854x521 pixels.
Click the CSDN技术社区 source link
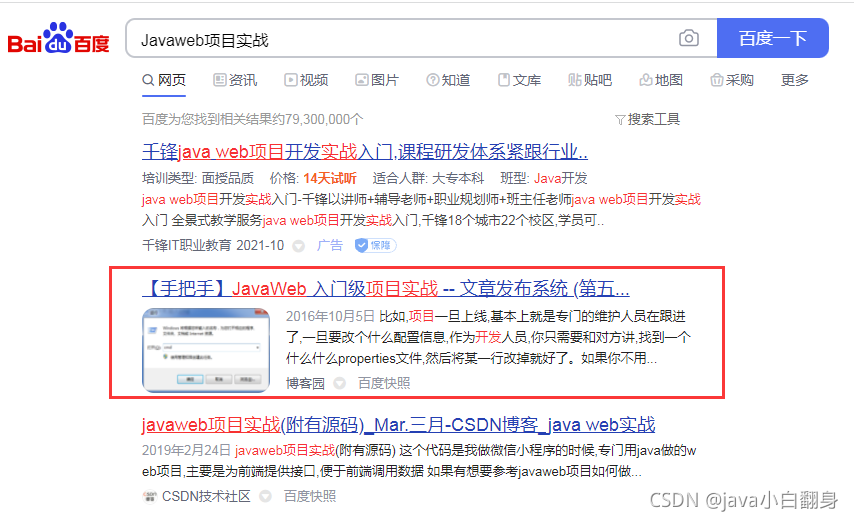click(x=206, y=496)
